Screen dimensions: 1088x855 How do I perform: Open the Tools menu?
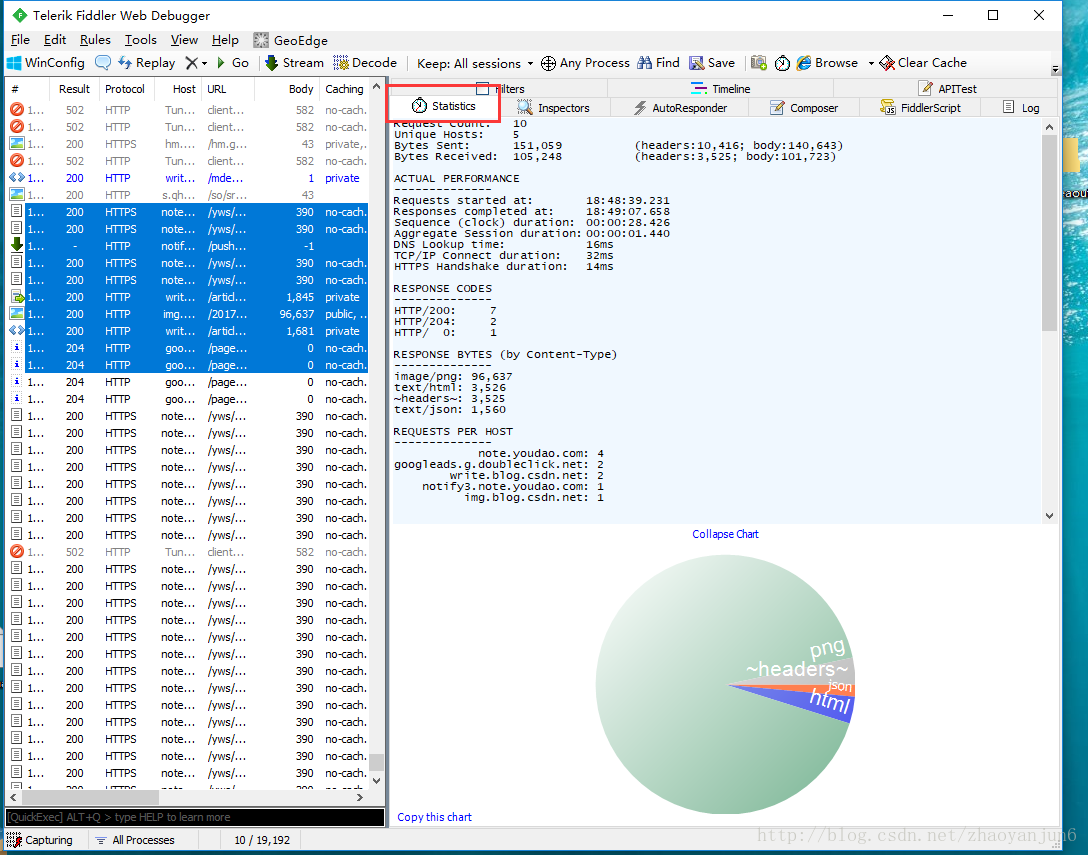(x=141, y=40)
